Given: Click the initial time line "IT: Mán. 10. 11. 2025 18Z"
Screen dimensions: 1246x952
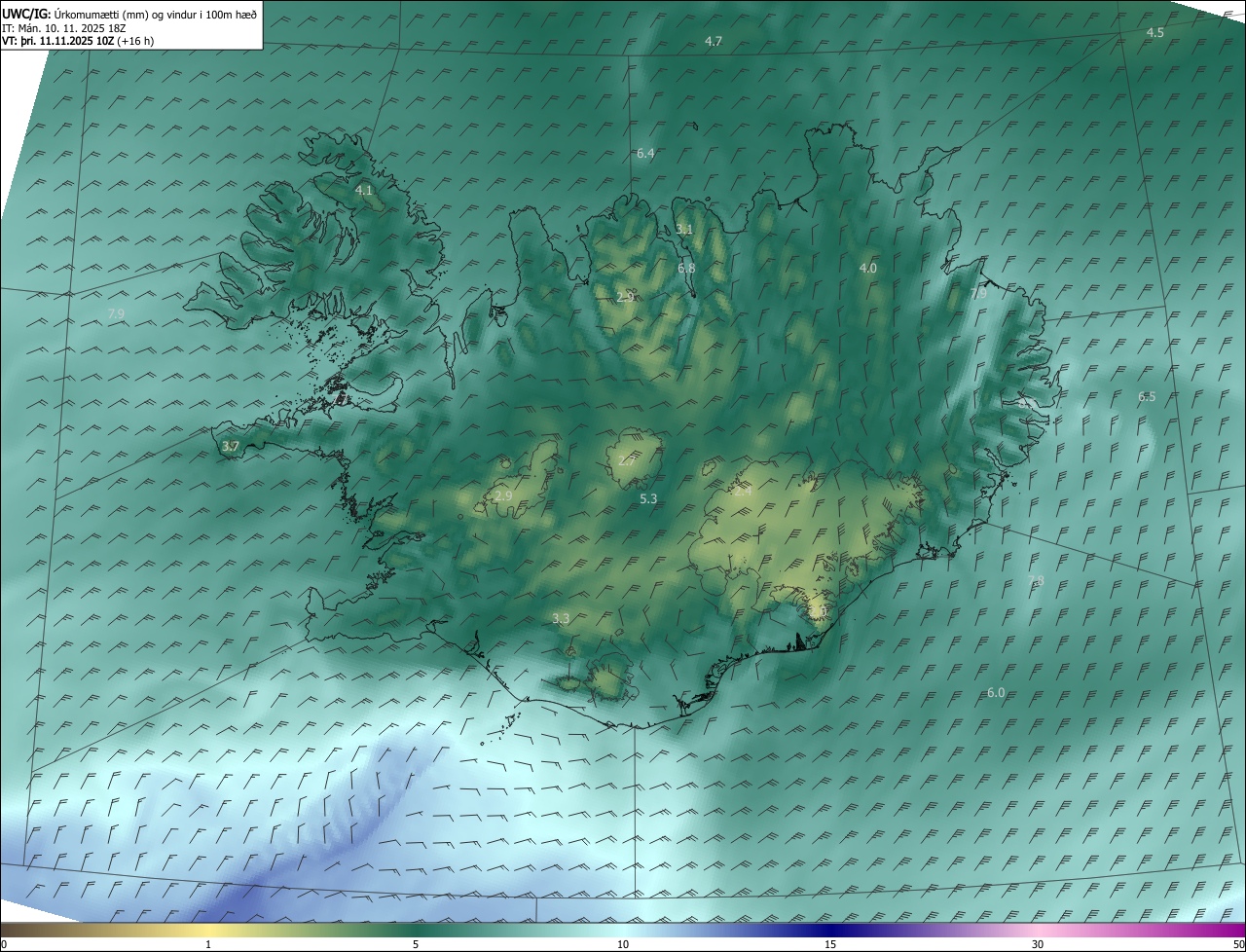Looking at the screenshot, I should (x=63, y=28).
